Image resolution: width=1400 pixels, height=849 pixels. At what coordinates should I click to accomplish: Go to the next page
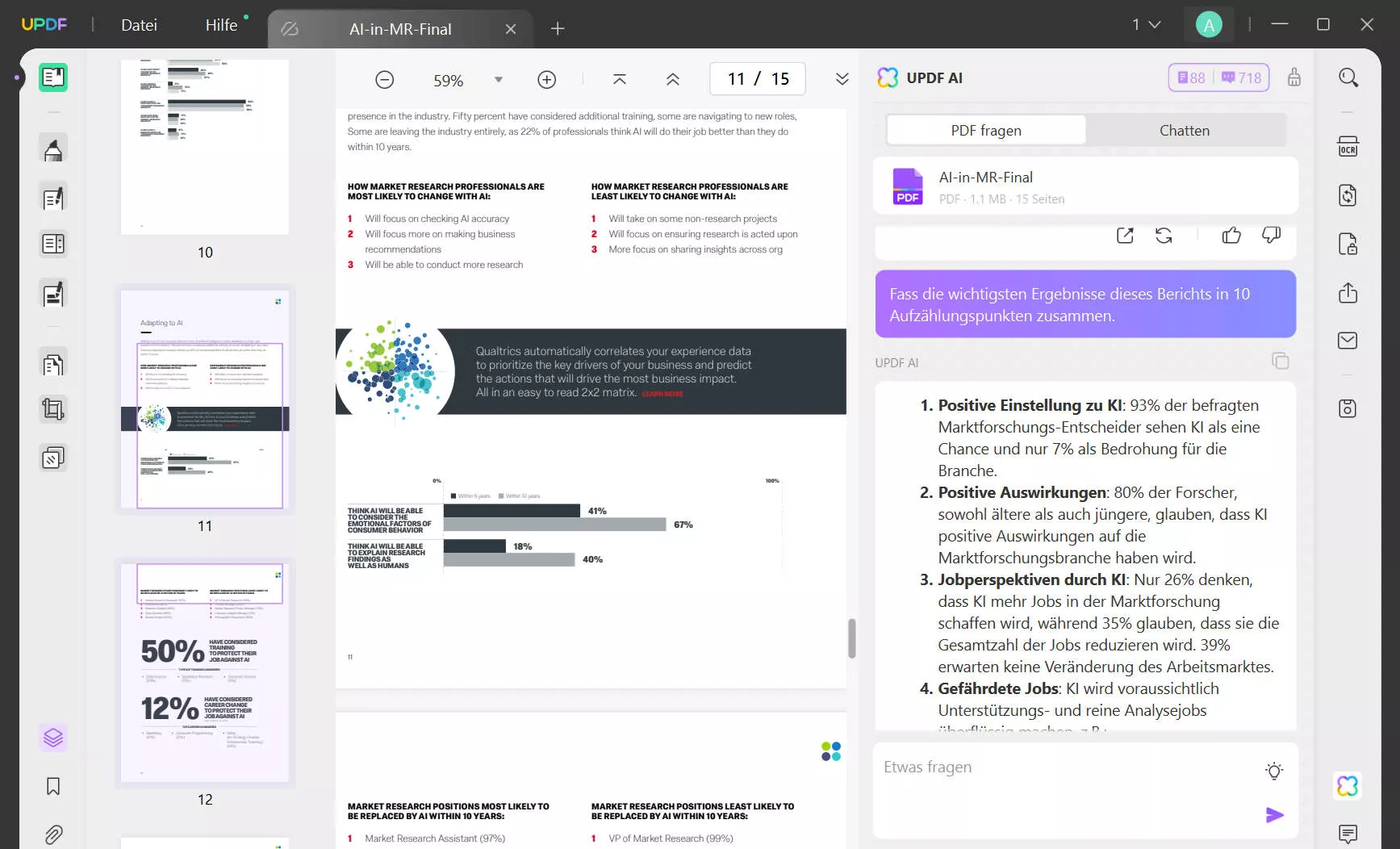pyautogui.click(x=842, y=79)
